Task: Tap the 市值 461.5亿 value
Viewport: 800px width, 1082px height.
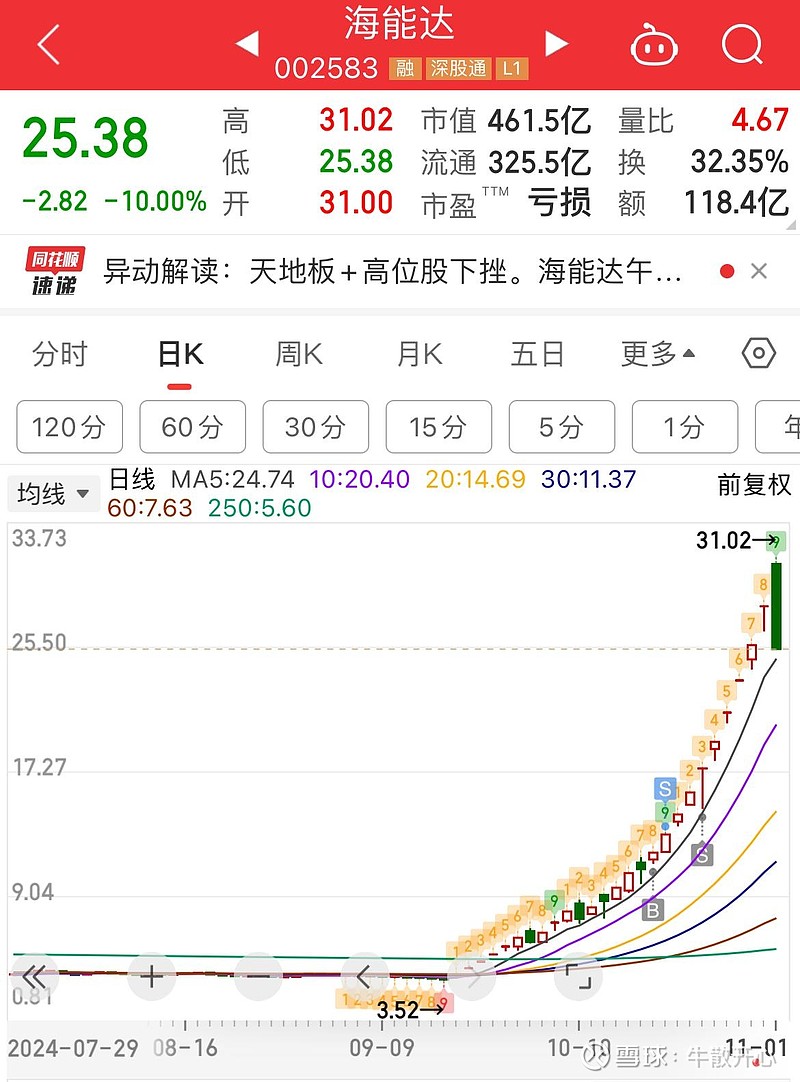Action: [540, 121]
